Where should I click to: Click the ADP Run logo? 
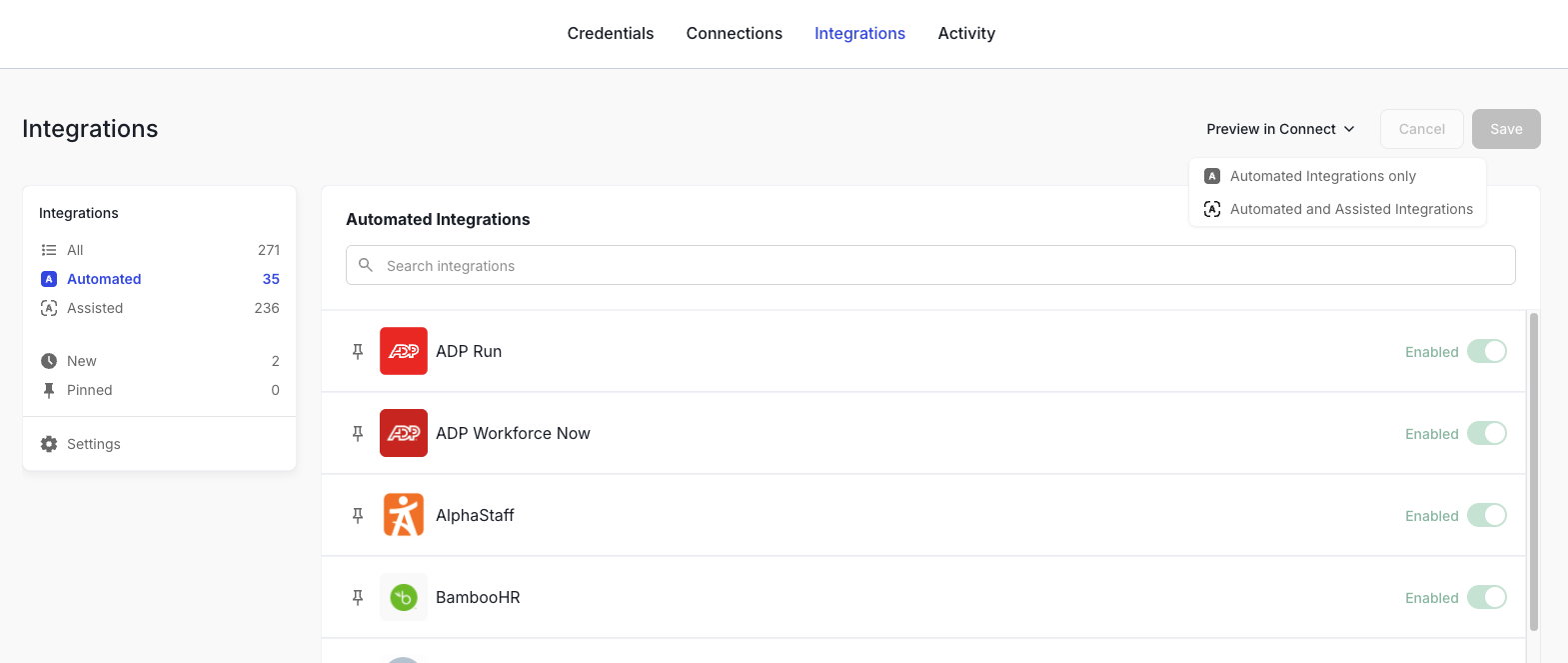[x=404, y=351]
